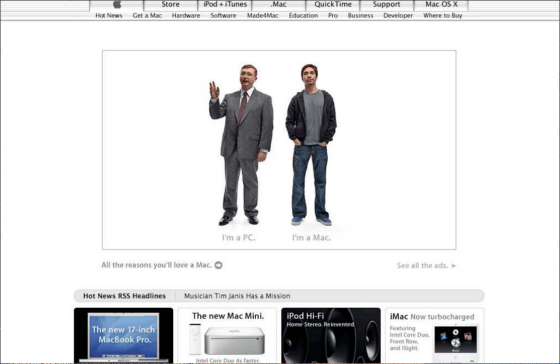The height and width of the screenshot is (364, 560).
Task: Click the Hot News subnav link
Action: (109, 16)
